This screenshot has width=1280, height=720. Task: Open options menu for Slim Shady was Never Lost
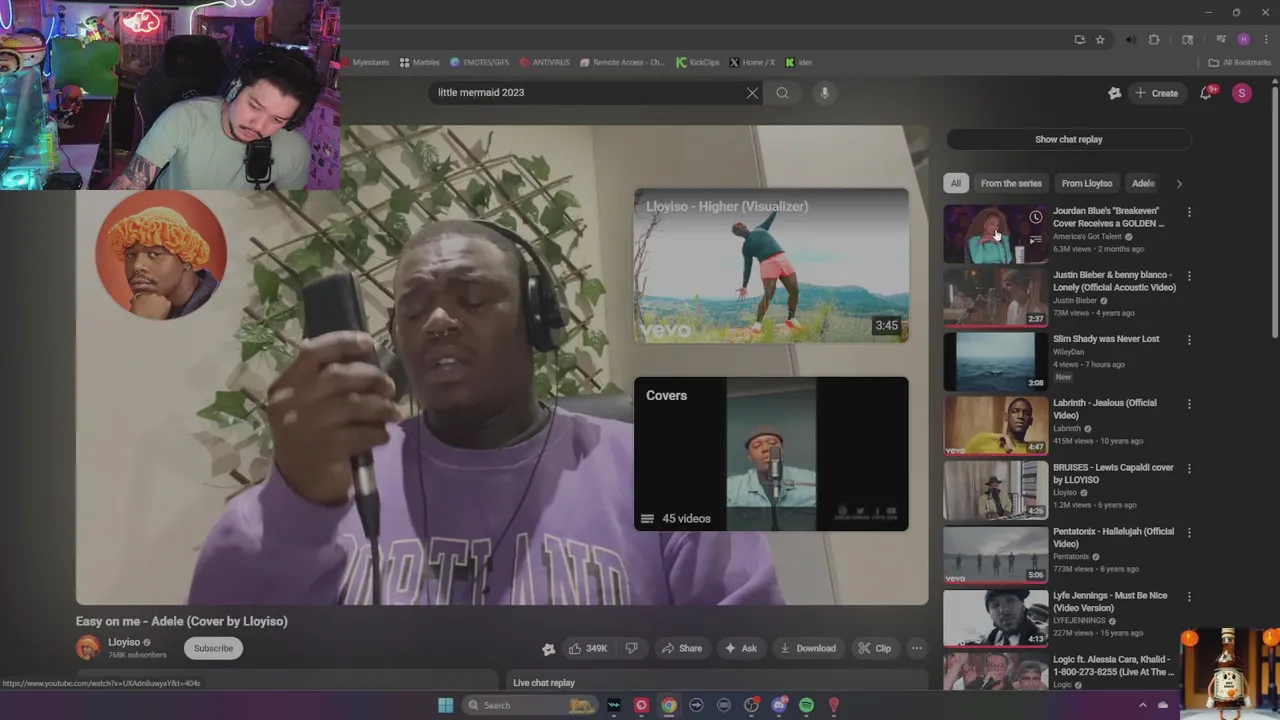pos(1189,340)
